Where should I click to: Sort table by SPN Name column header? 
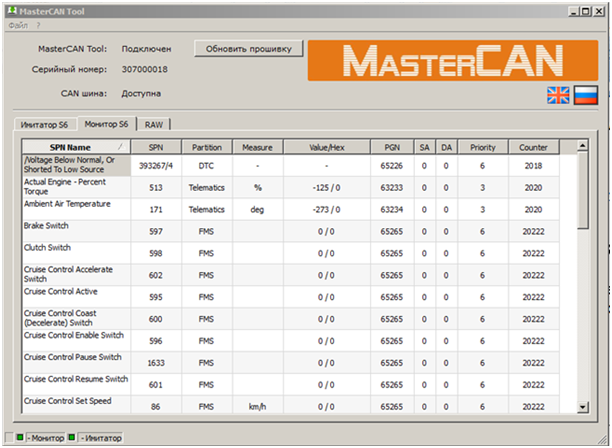coord(75,147)
